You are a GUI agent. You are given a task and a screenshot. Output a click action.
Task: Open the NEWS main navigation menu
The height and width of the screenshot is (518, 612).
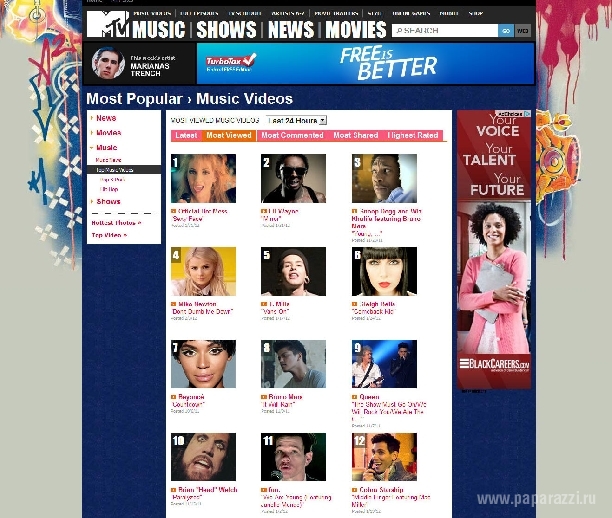point(291,30)
